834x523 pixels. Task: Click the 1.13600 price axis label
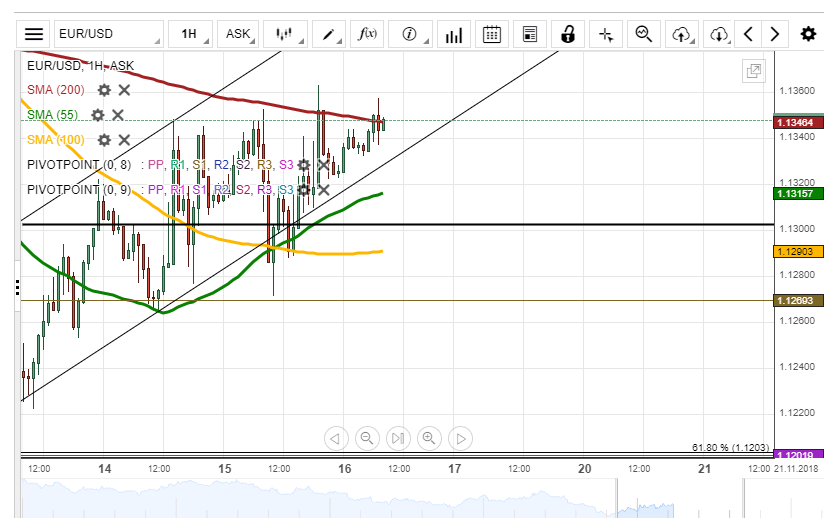click(x=797, y=91)
